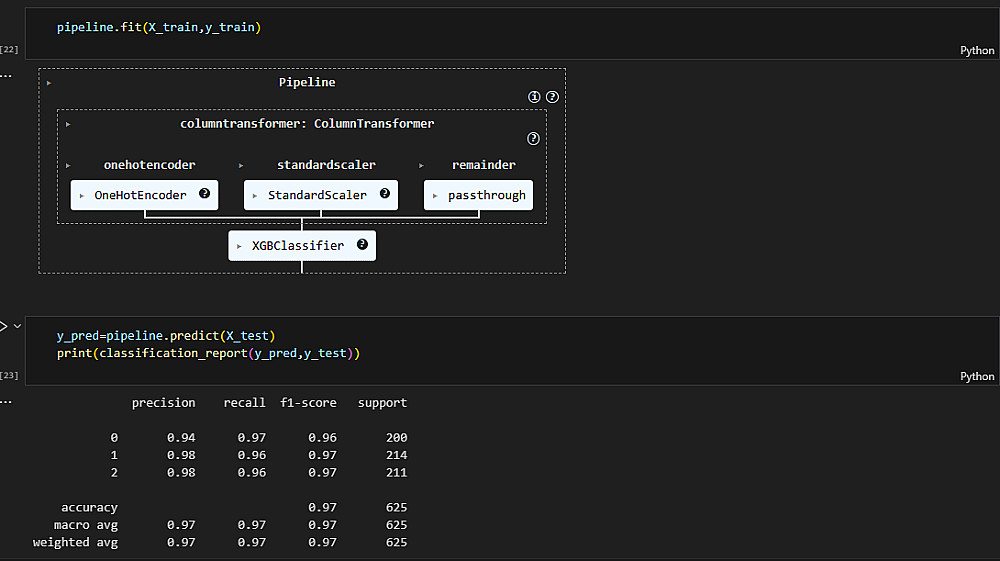Expand the passthrough remainder box

coord(478,195)
